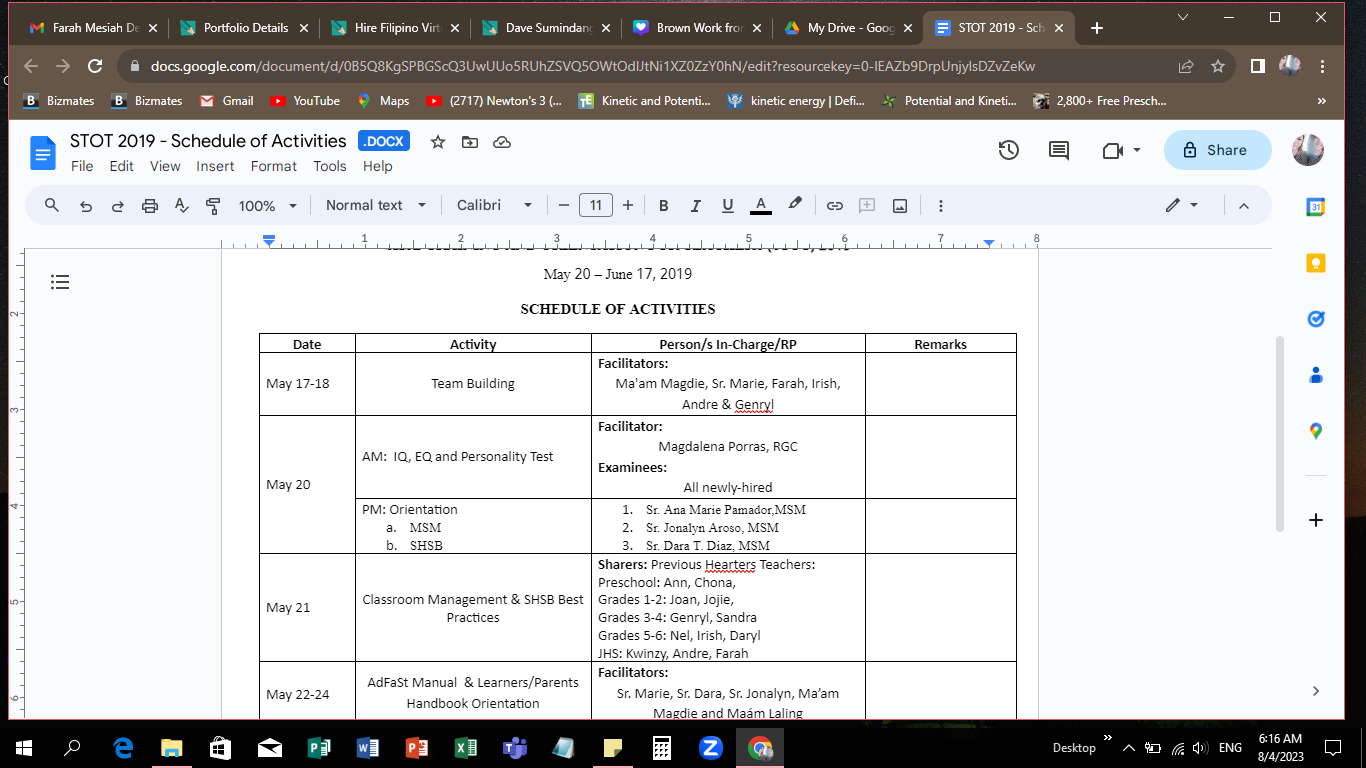Check cloud document status icon
1366x768 pixels.
pos(502,142)
